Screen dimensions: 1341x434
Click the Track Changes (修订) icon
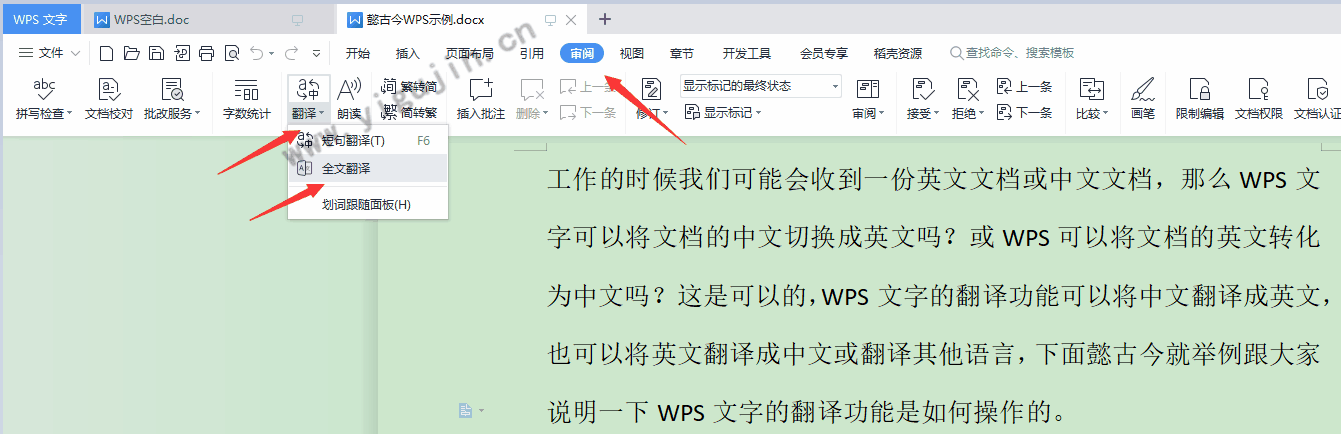(651, 90)
